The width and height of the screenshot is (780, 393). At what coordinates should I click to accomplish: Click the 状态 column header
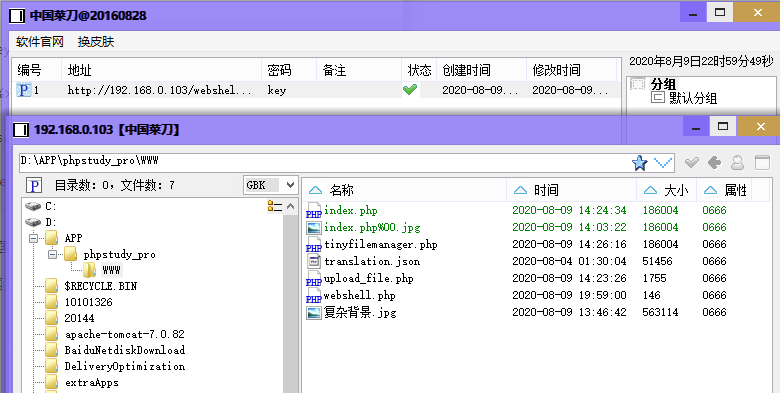tap(419, 70)
